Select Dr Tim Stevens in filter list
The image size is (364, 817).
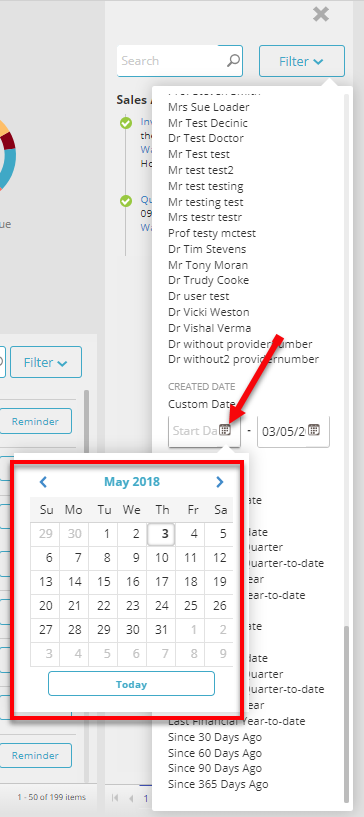pyautogui.click(x=207, y=249)
